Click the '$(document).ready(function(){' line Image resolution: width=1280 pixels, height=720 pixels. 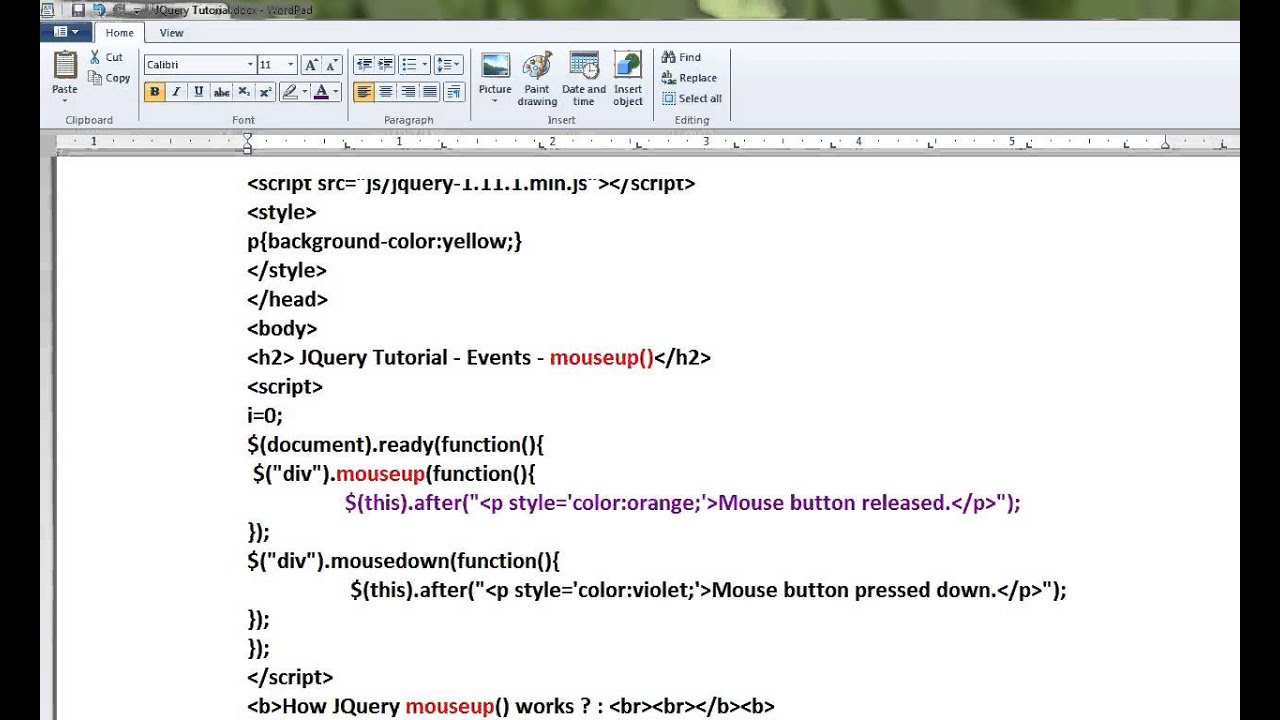point(395,445)
